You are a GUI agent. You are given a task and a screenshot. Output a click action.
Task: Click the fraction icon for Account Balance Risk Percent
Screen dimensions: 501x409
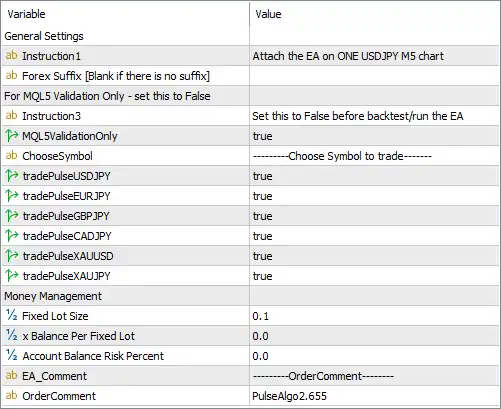click(x=12, y=355)
